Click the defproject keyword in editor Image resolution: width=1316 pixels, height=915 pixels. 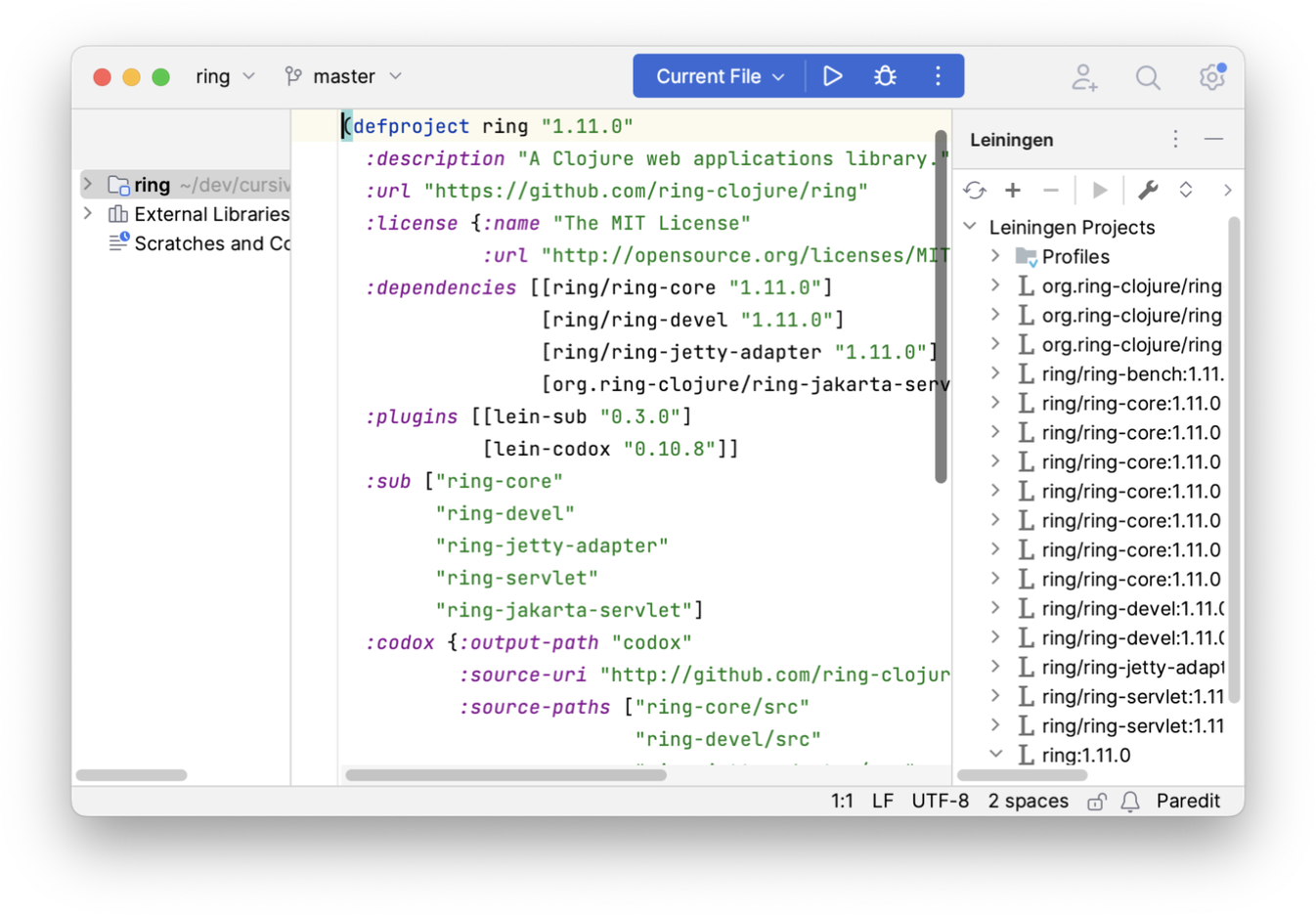point(411,126)
